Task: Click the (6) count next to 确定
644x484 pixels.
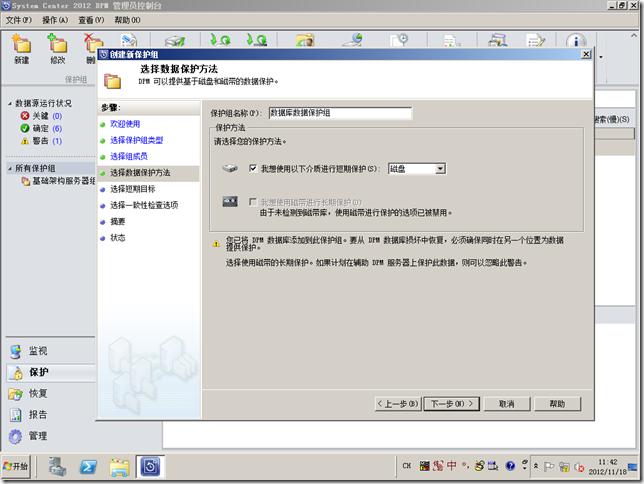Action: (57, 129)
